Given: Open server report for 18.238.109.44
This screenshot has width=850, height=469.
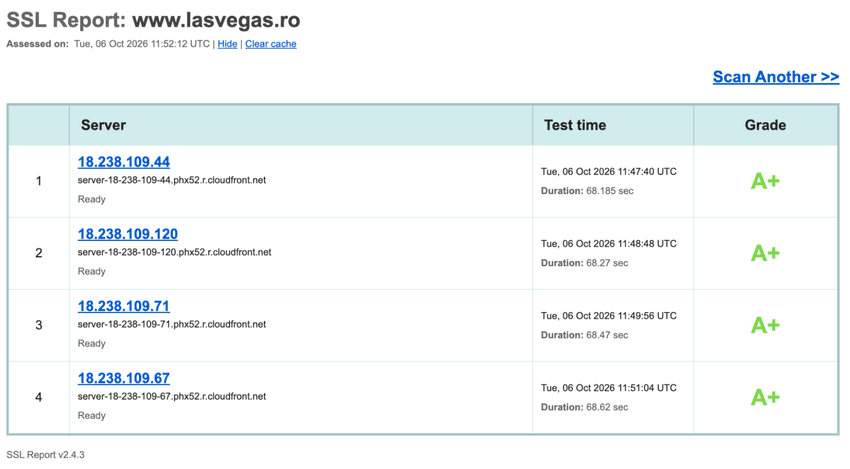Looking at the screenshot, I should (124, 162).
